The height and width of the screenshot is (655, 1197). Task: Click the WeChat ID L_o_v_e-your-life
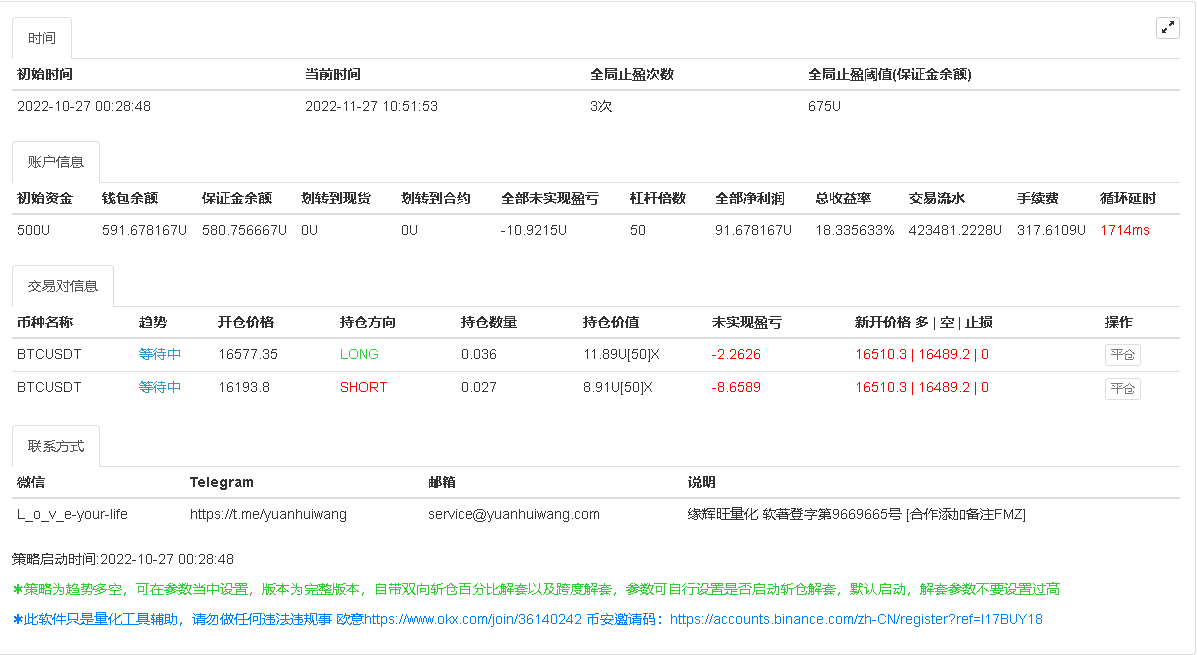point(72,514)
